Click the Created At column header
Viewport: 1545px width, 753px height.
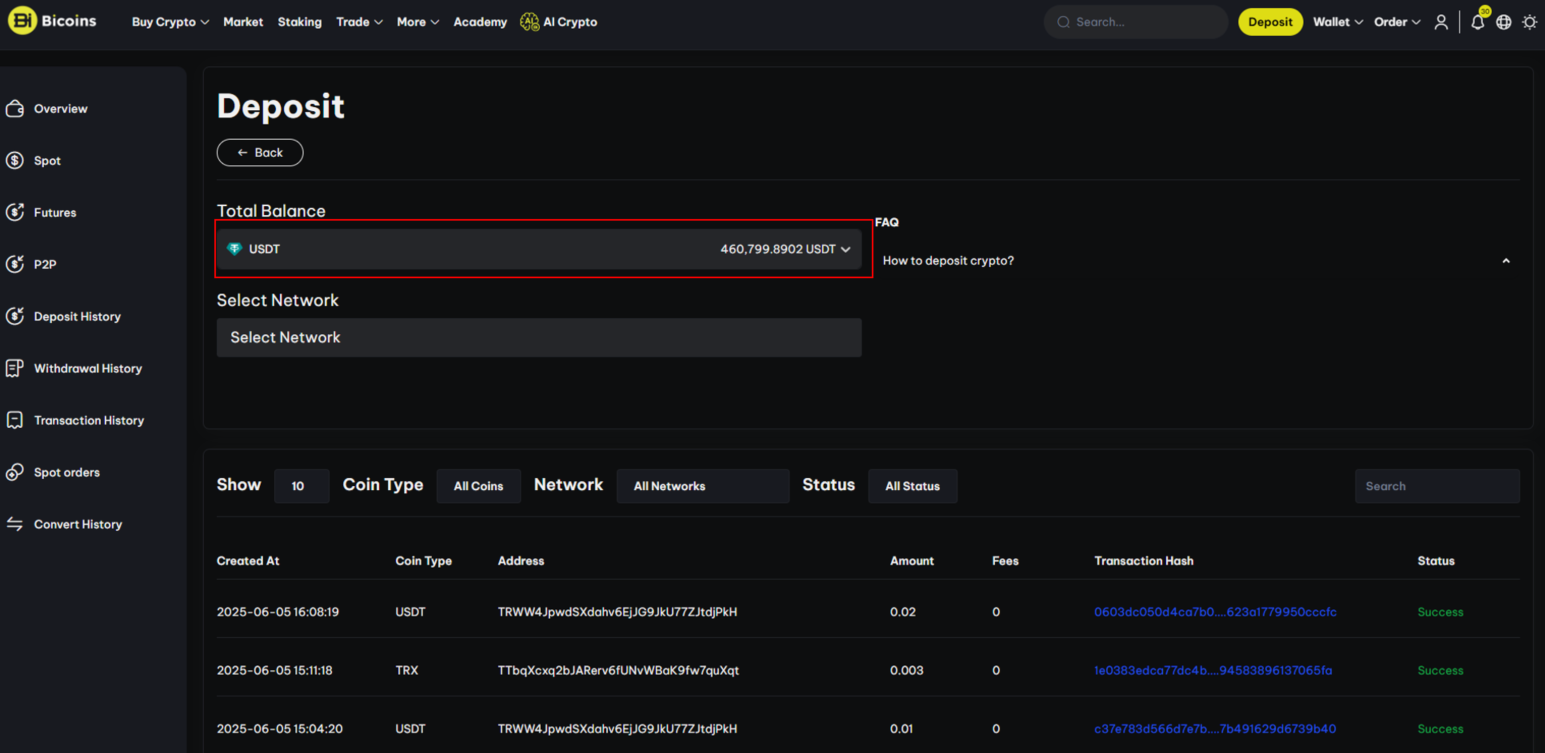tap(248, 561)
